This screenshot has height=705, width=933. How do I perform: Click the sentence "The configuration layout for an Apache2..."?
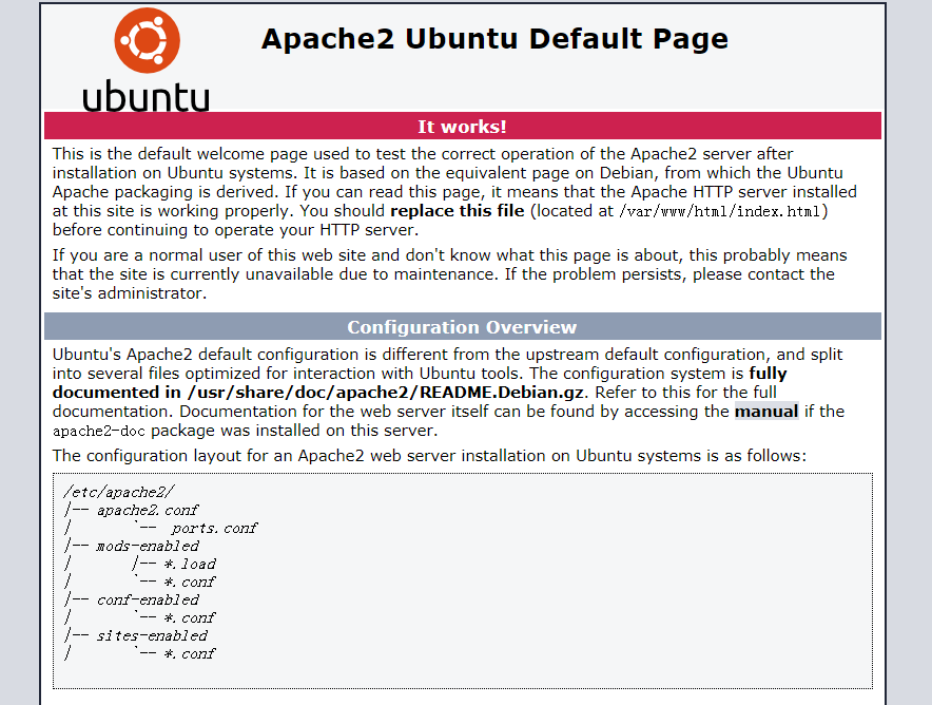pyautogui.click(x=430, y=456)
